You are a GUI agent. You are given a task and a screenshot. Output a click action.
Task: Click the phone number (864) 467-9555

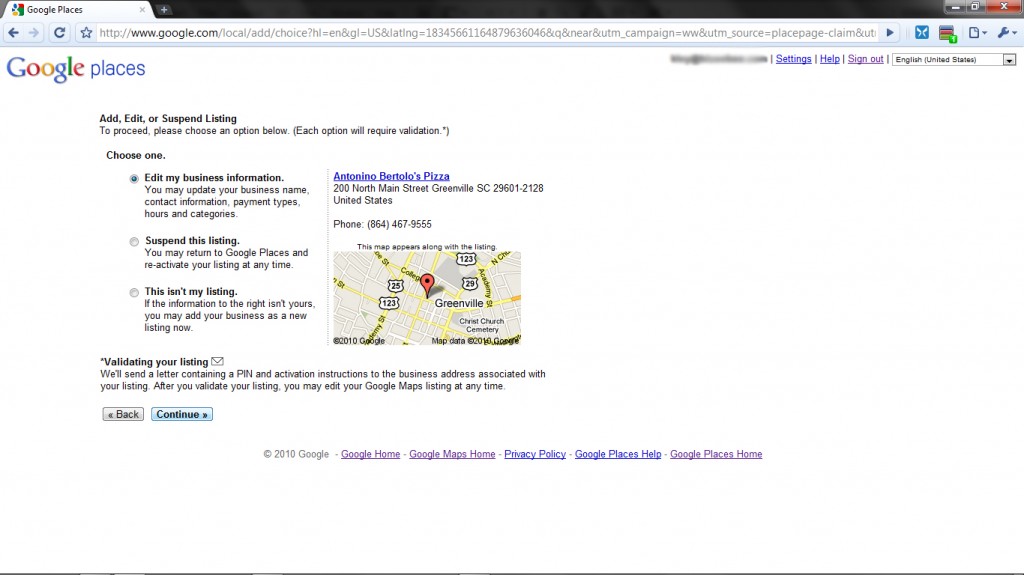(x=399, y=224)
